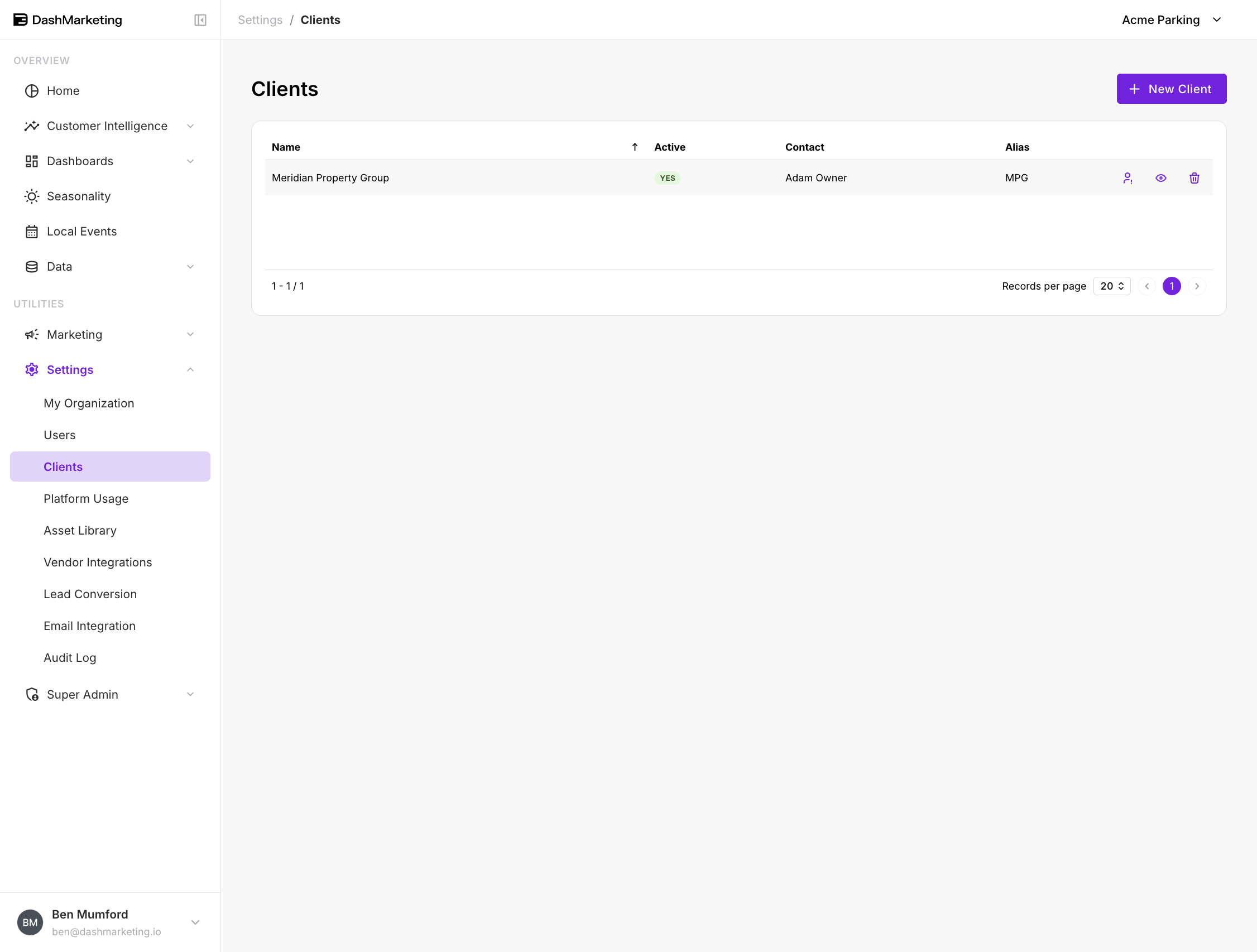Screen dimensions: 1257x952
Task: Click the Alias column header
Action: coord(1016,147)
